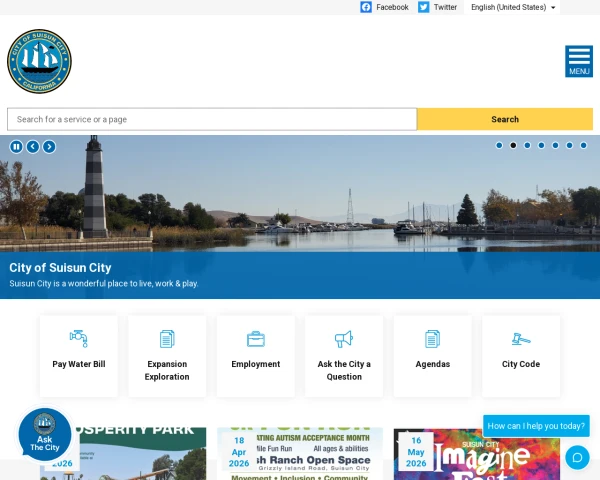
Task: Click the Ask The City round button
Action: pyautogui.click(x=44, y=434)
